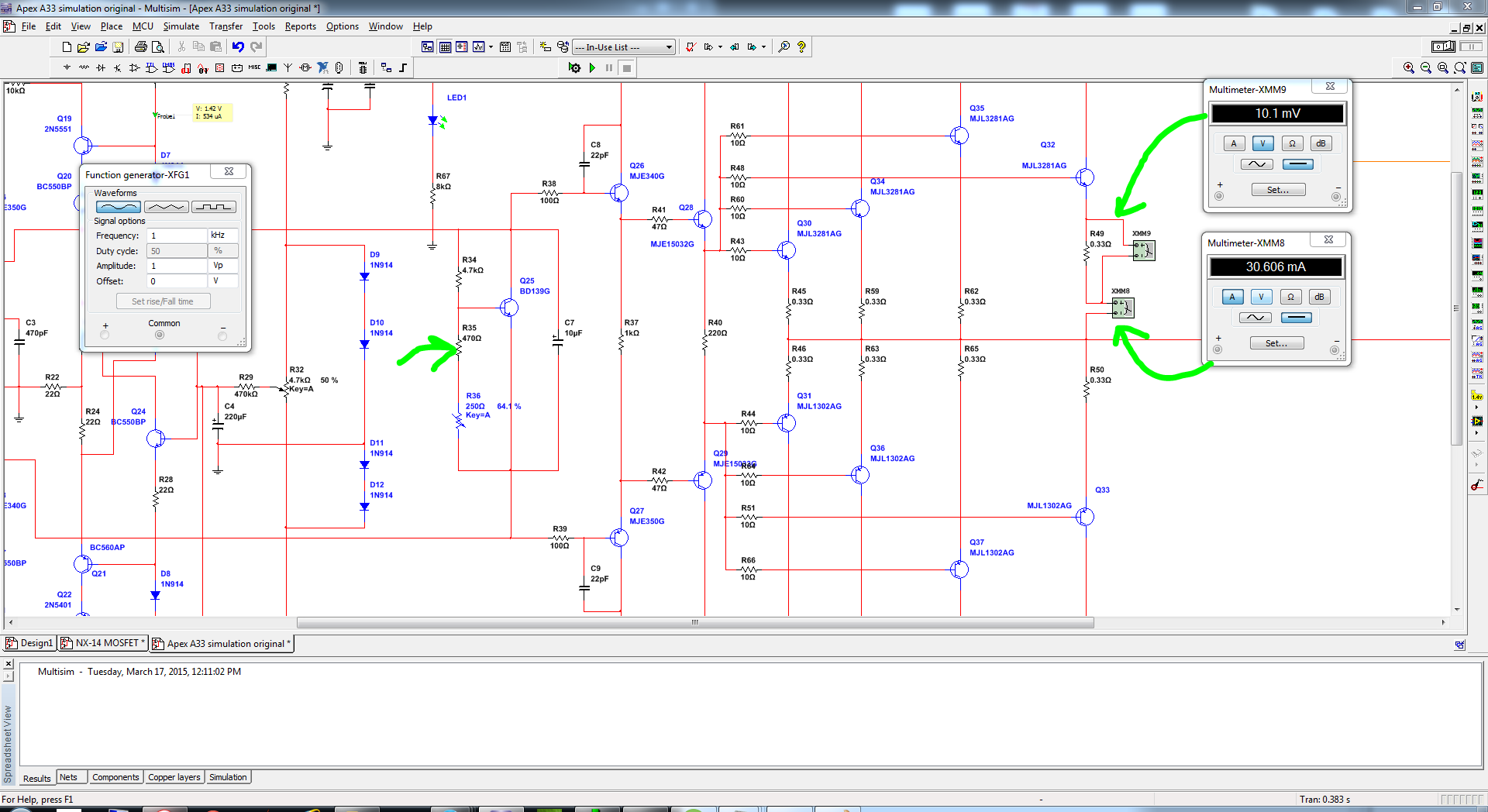The width and height of the screenshot is (1488, 812).
Task: Click Set... in Multimeter-XMM9
Action: [1278, 190]
